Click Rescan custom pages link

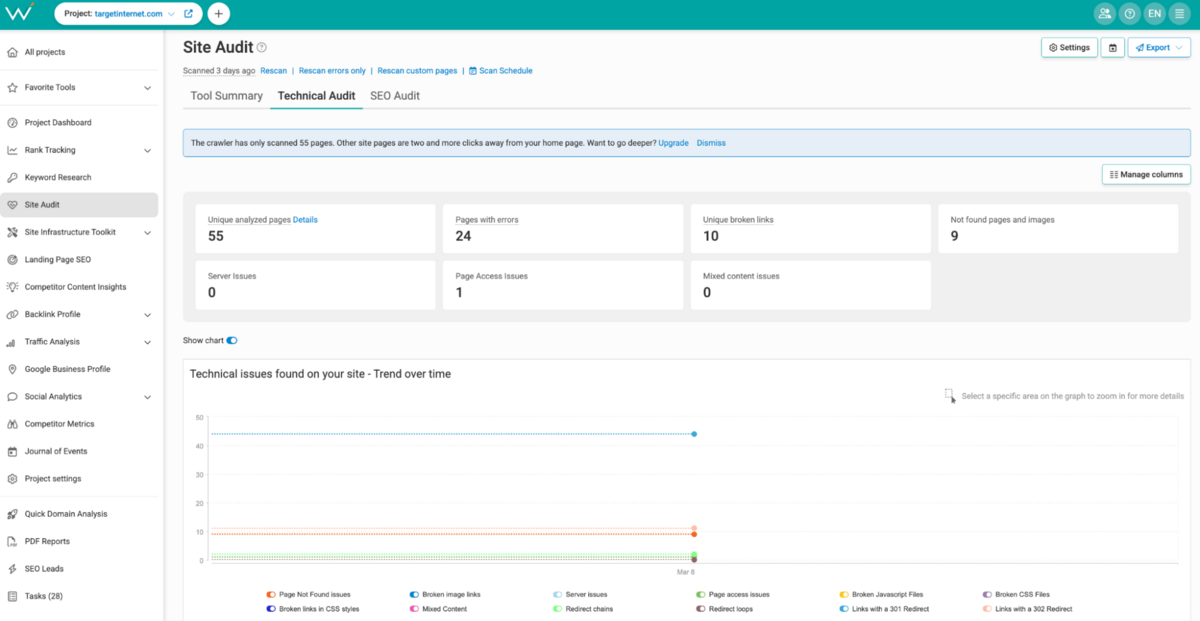click(x=417, y=71)
